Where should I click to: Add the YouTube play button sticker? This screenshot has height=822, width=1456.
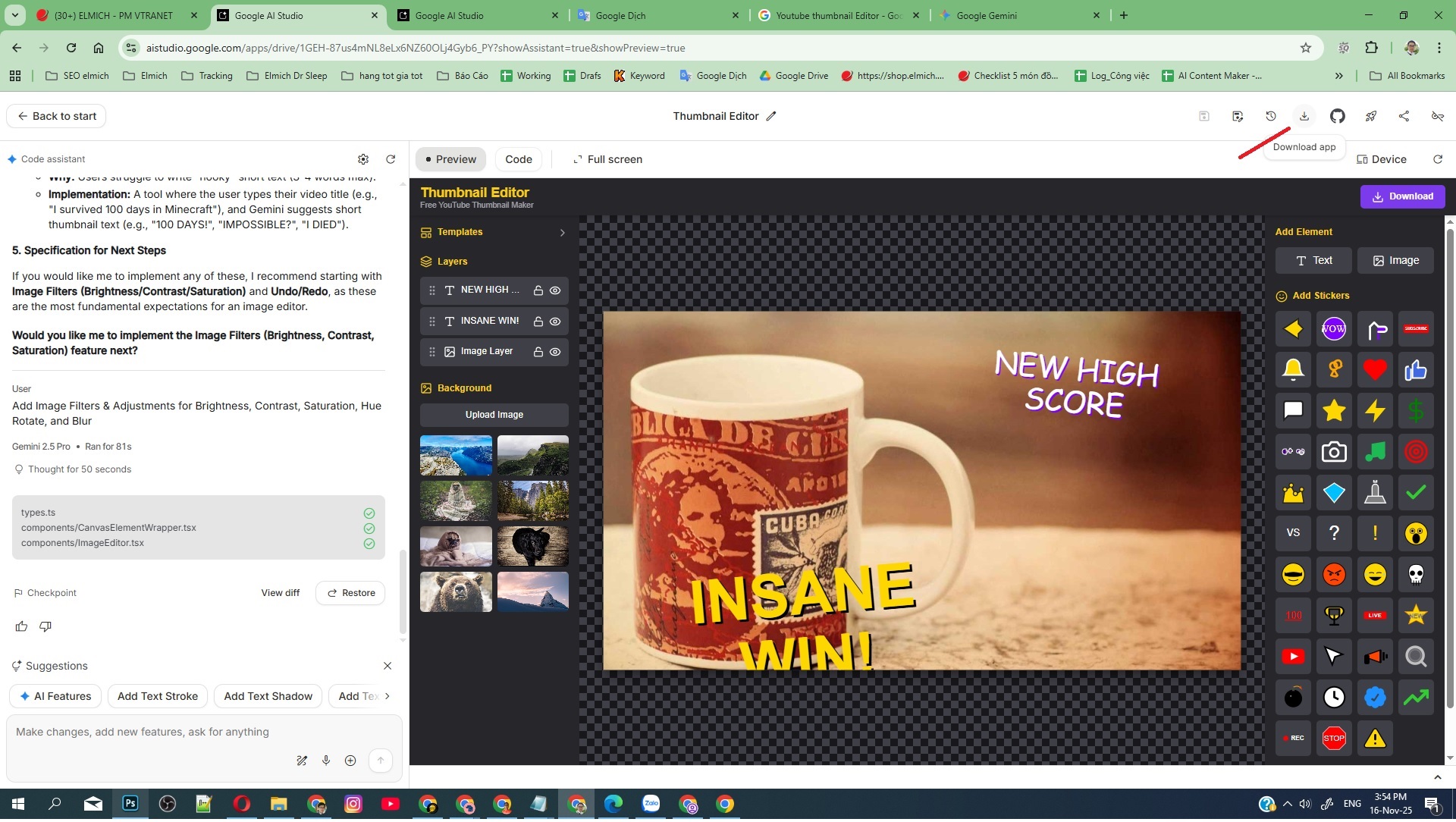pyautogui.click(x=1293, y=657)
